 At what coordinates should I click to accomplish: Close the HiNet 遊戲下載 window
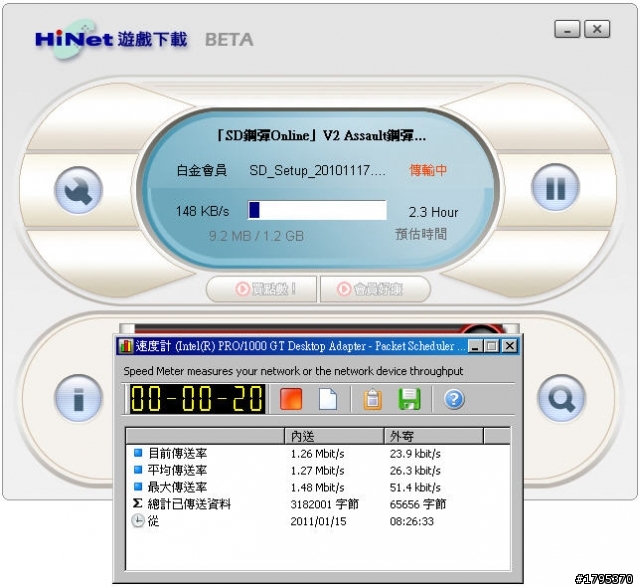click(x=597, y=29)
